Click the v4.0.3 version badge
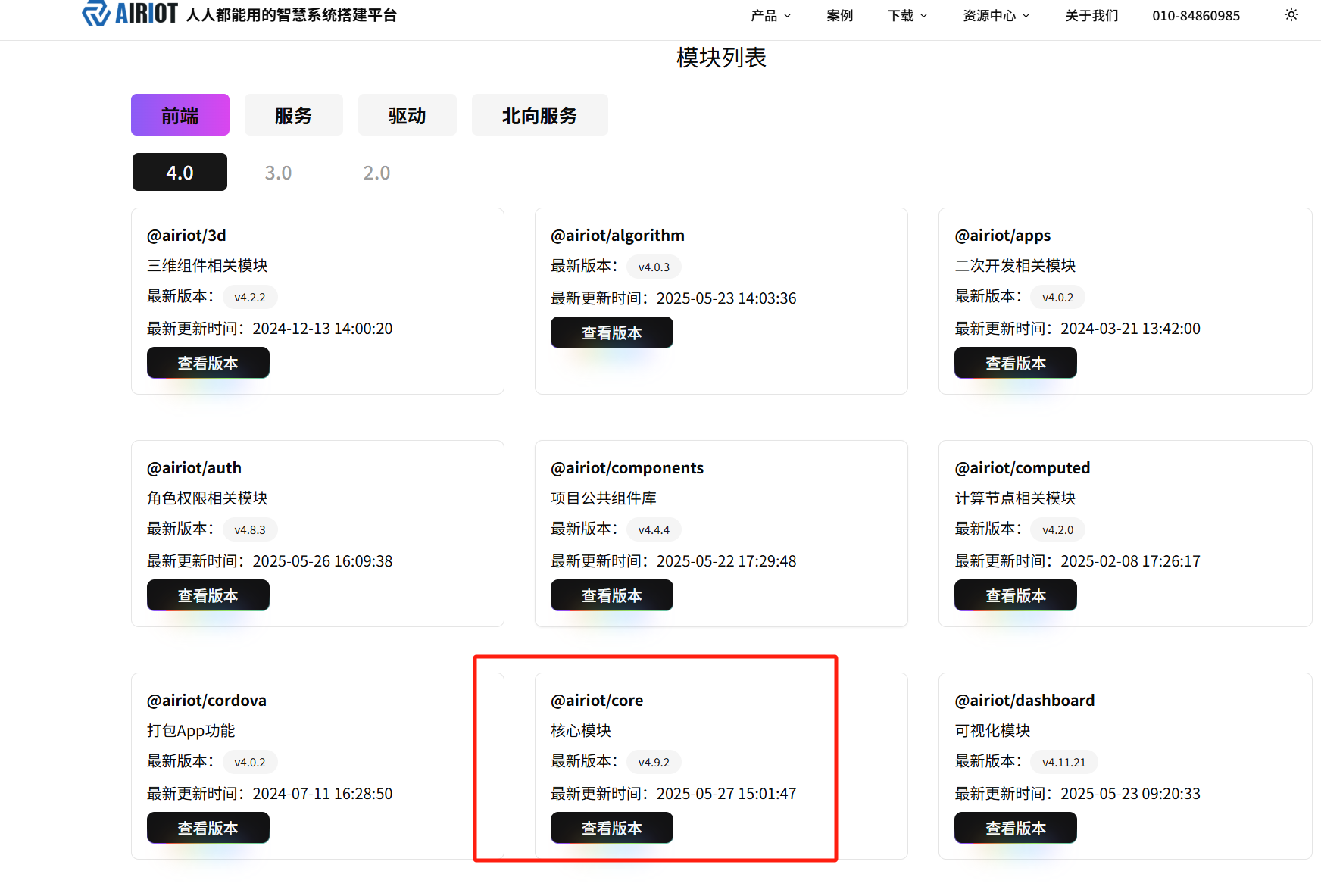This screenshot has width=1321, height=896. pyautogui.click(x=654, y=267)
